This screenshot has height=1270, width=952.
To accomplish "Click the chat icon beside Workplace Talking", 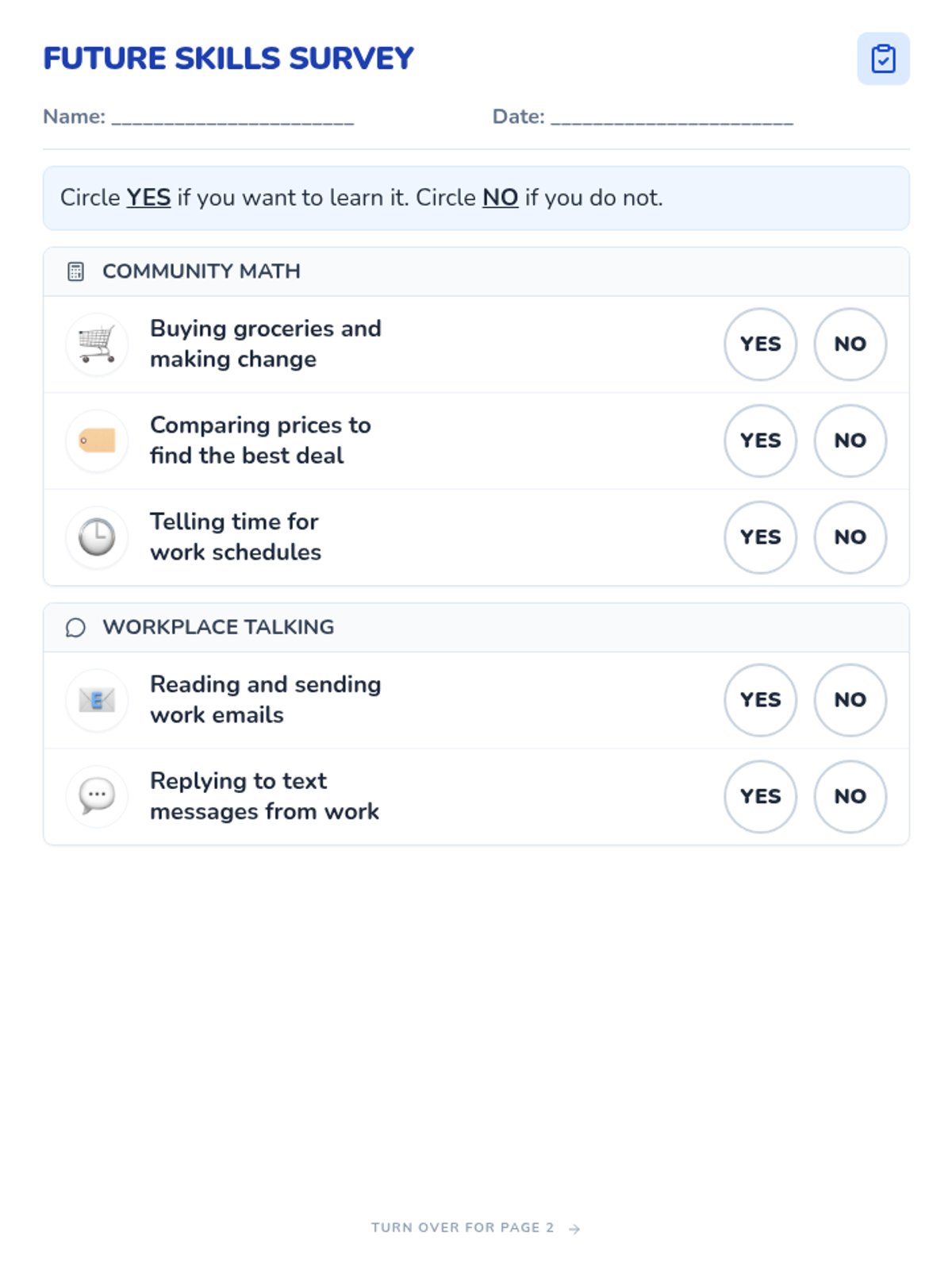I will (75, 628).
